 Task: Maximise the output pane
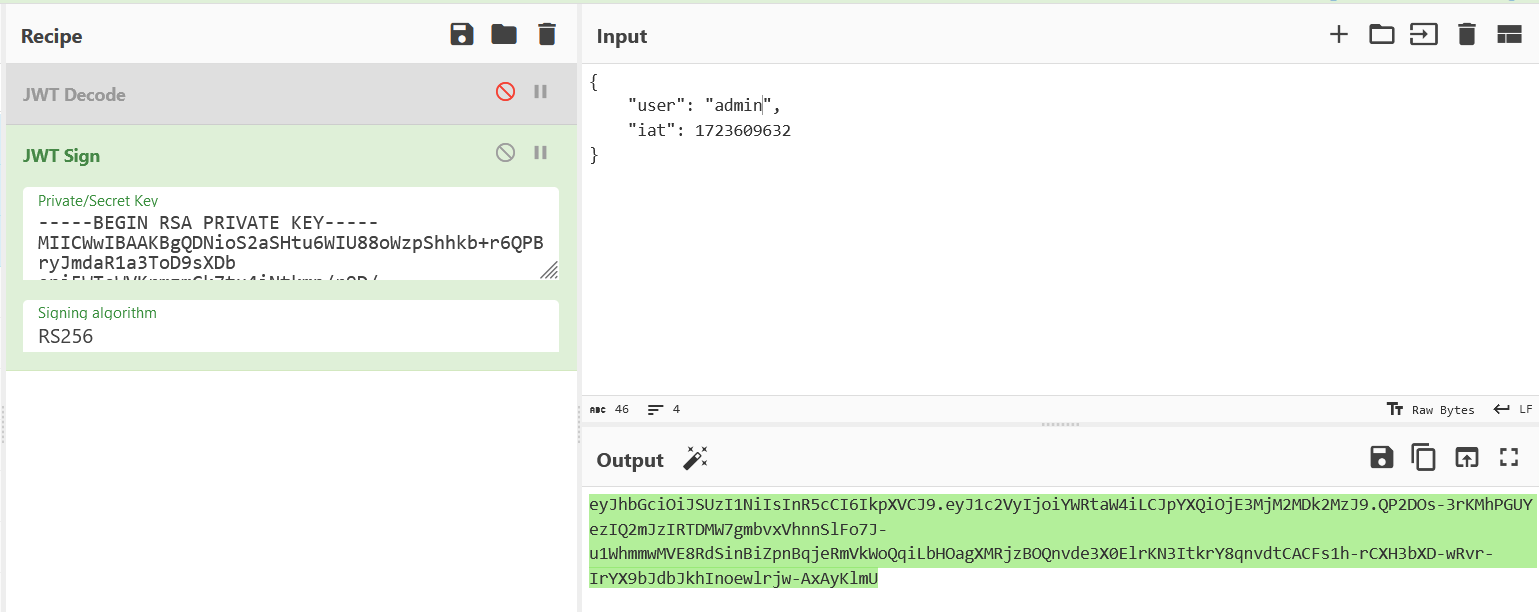(1509, 457)
